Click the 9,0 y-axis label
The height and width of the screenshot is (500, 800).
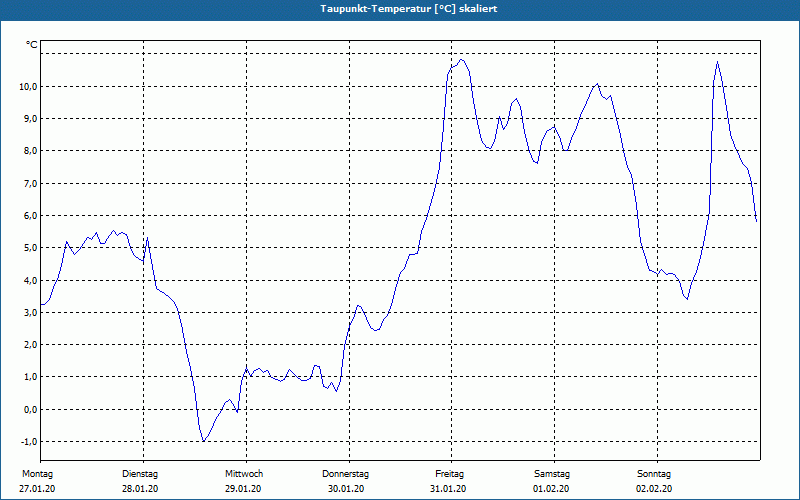(30, 118)
